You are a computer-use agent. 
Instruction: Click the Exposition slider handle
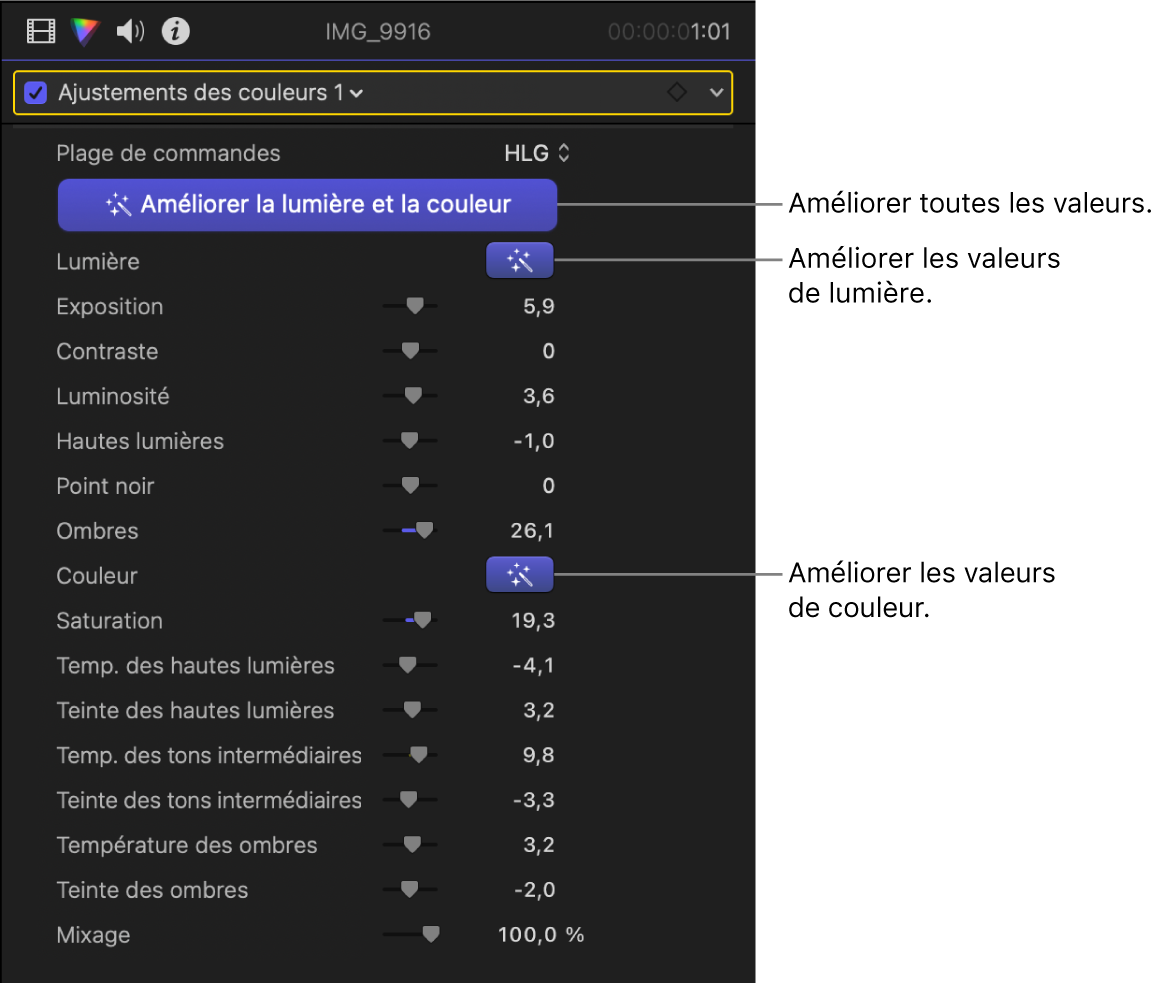[415, 306]
